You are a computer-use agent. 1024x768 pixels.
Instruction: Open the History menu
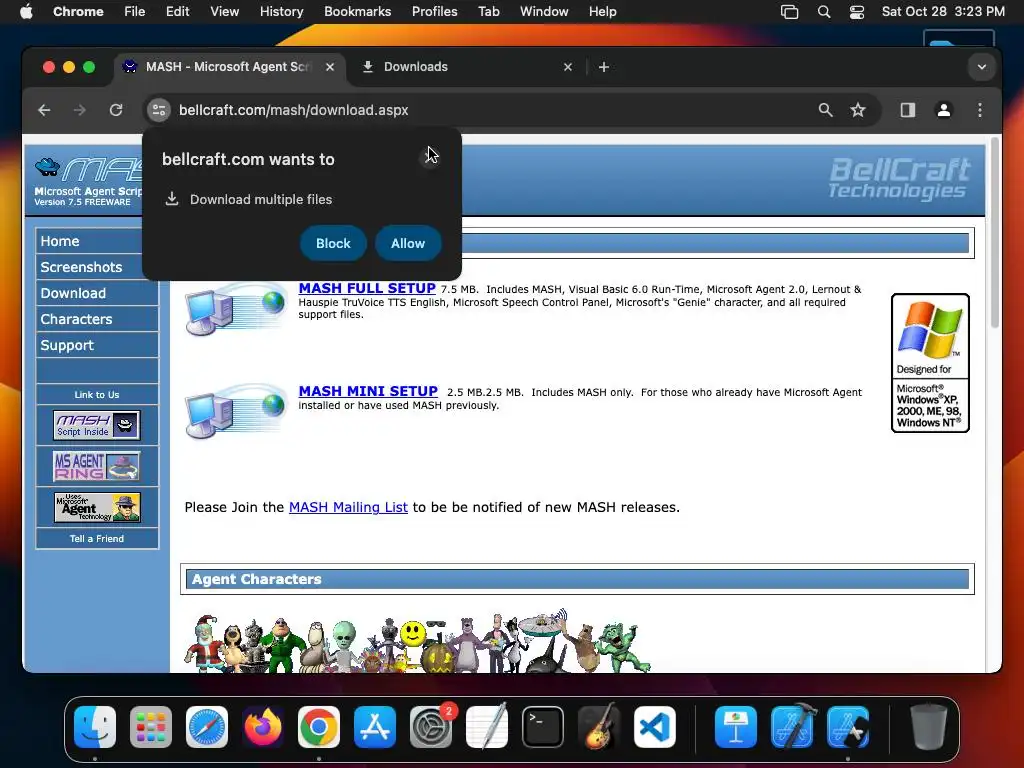pyautogui.click(x=281, y=12)
